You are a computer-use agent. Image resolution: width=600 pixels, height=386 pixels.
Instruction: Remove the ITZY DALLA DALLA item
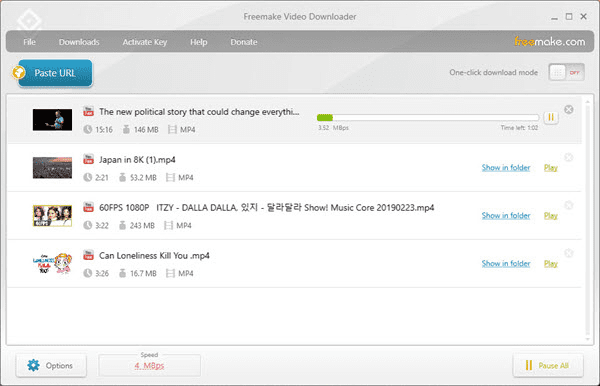pyautogui.click(x=569, y=205)
